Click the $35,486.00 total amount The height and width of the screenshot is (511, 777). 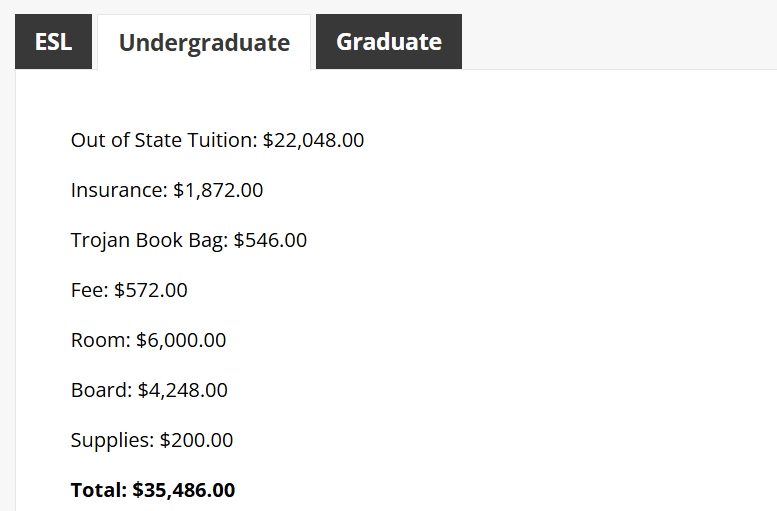point(184,490)
